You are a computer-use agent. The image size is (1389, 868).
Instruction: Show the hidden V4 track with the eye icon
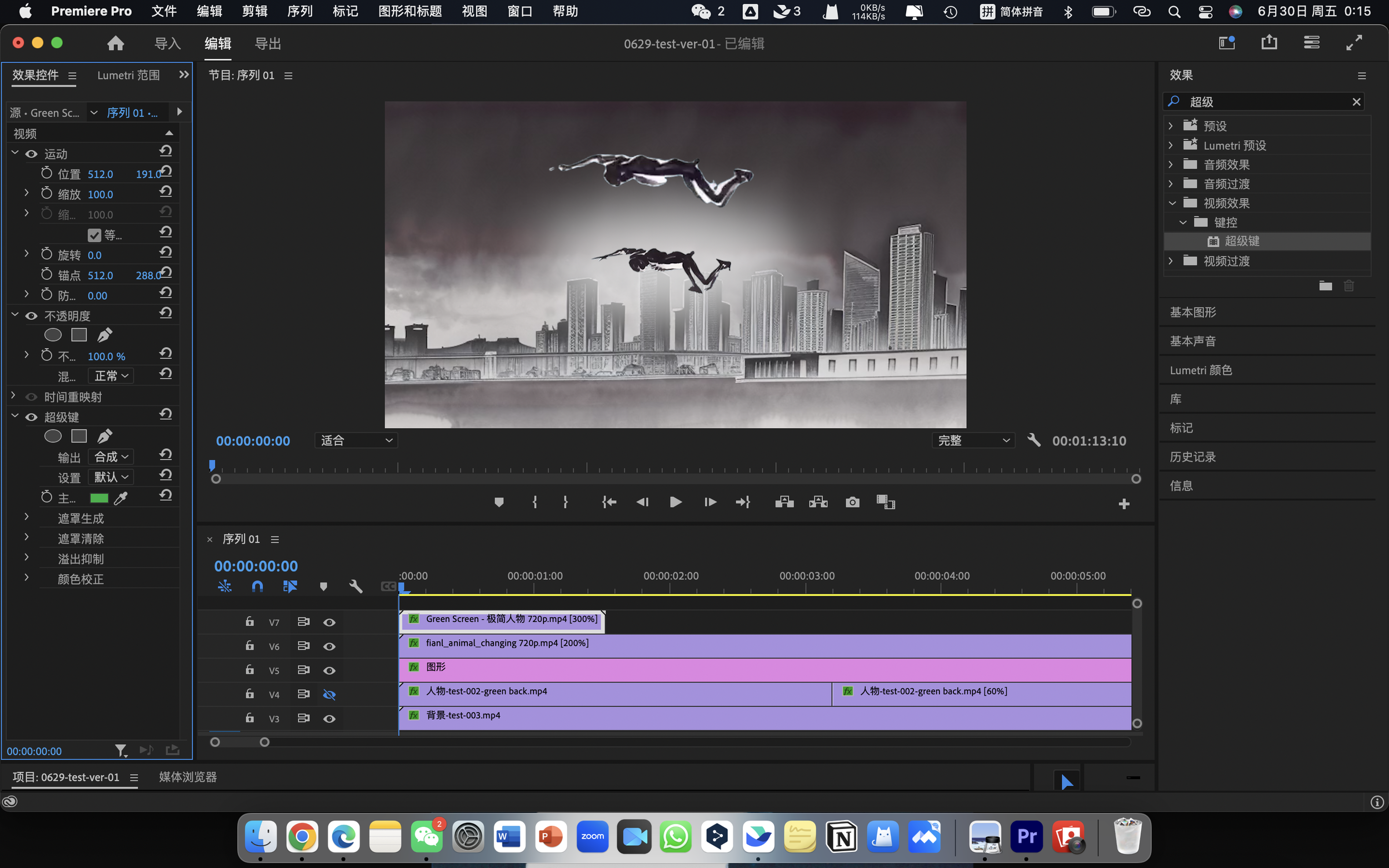tap(329, 695)
